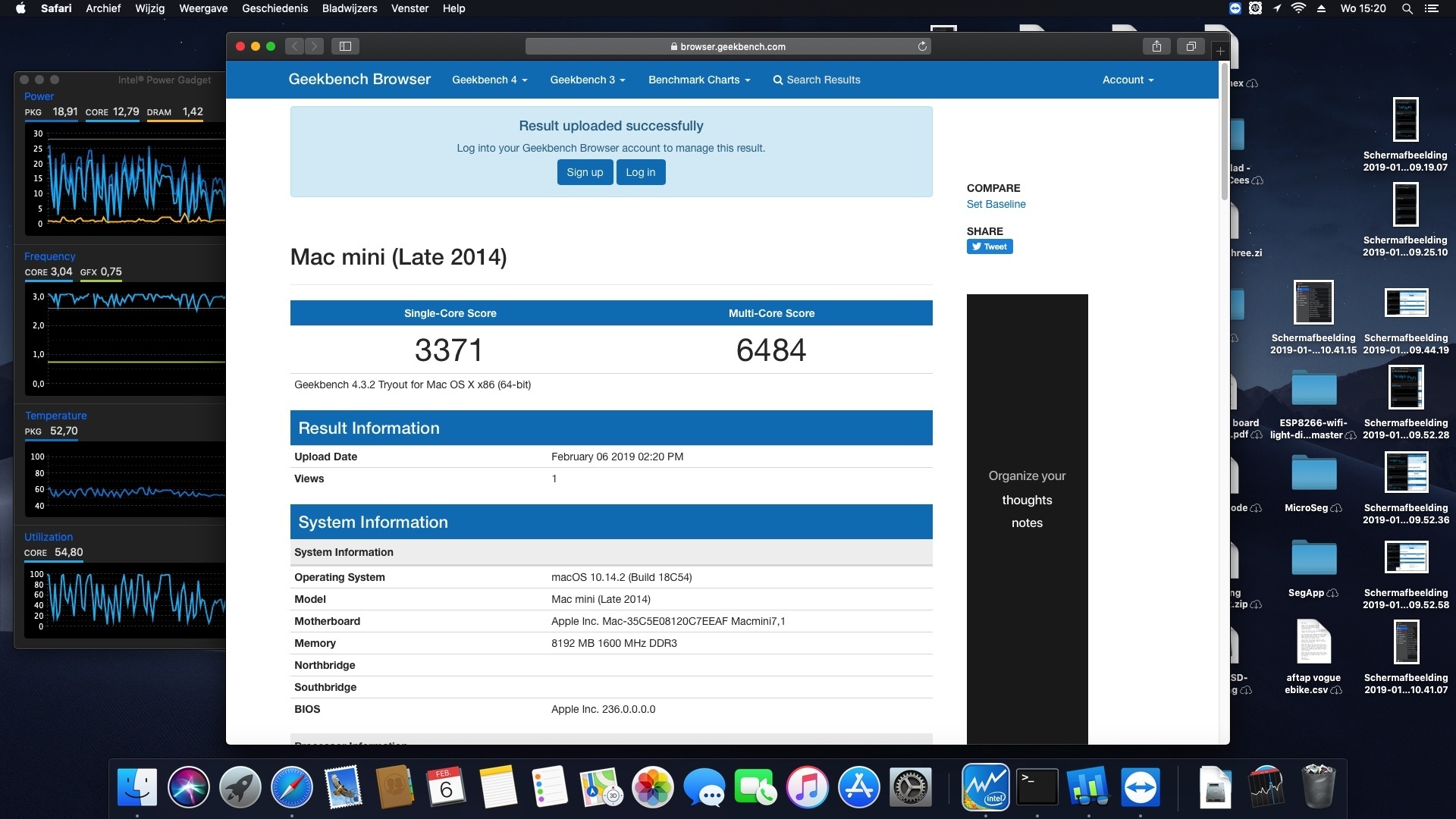
Task: Click the Safari share icon
Action: (x=1156, y=46)
